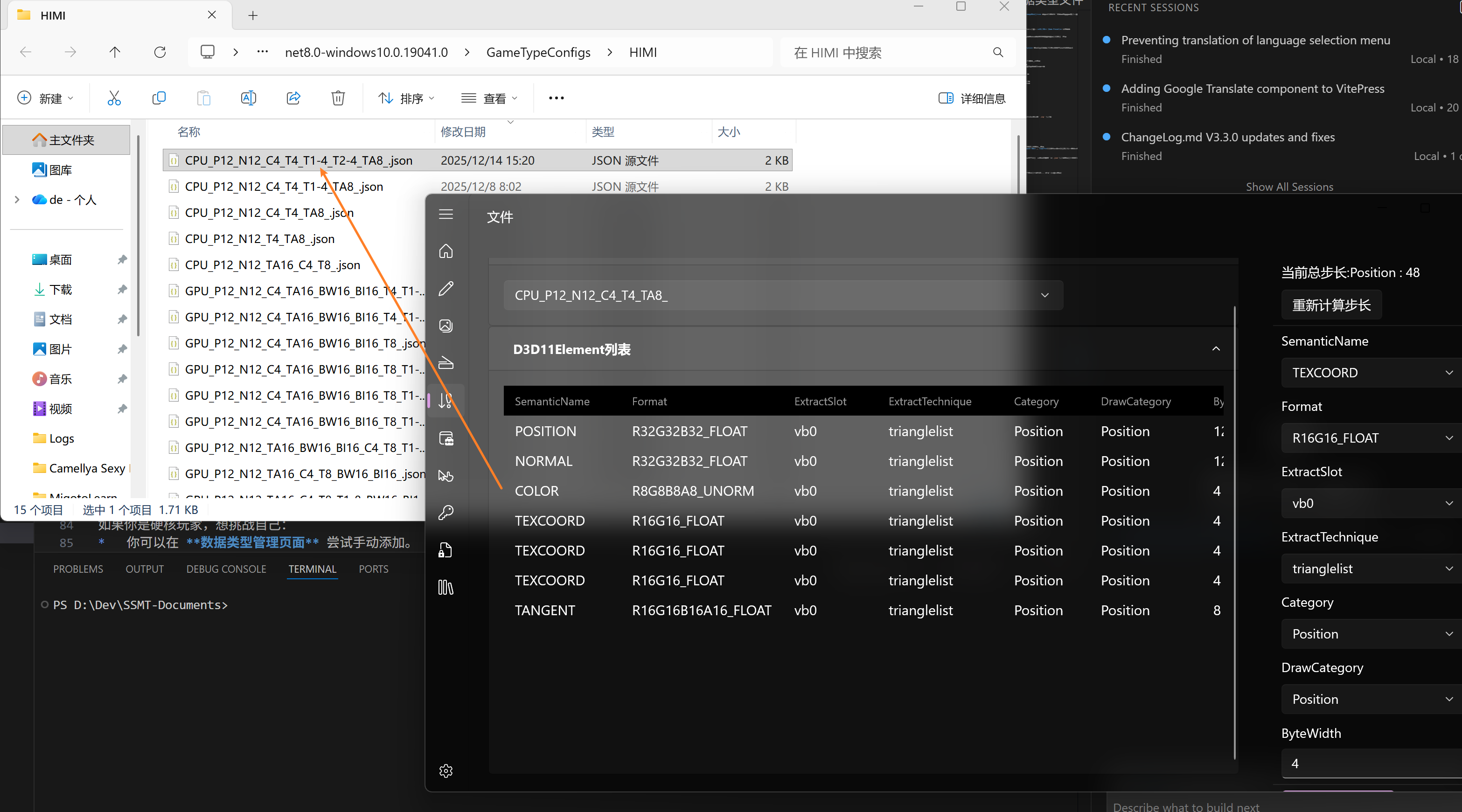Open the pencil edit page icon

(x=446, y=288)
